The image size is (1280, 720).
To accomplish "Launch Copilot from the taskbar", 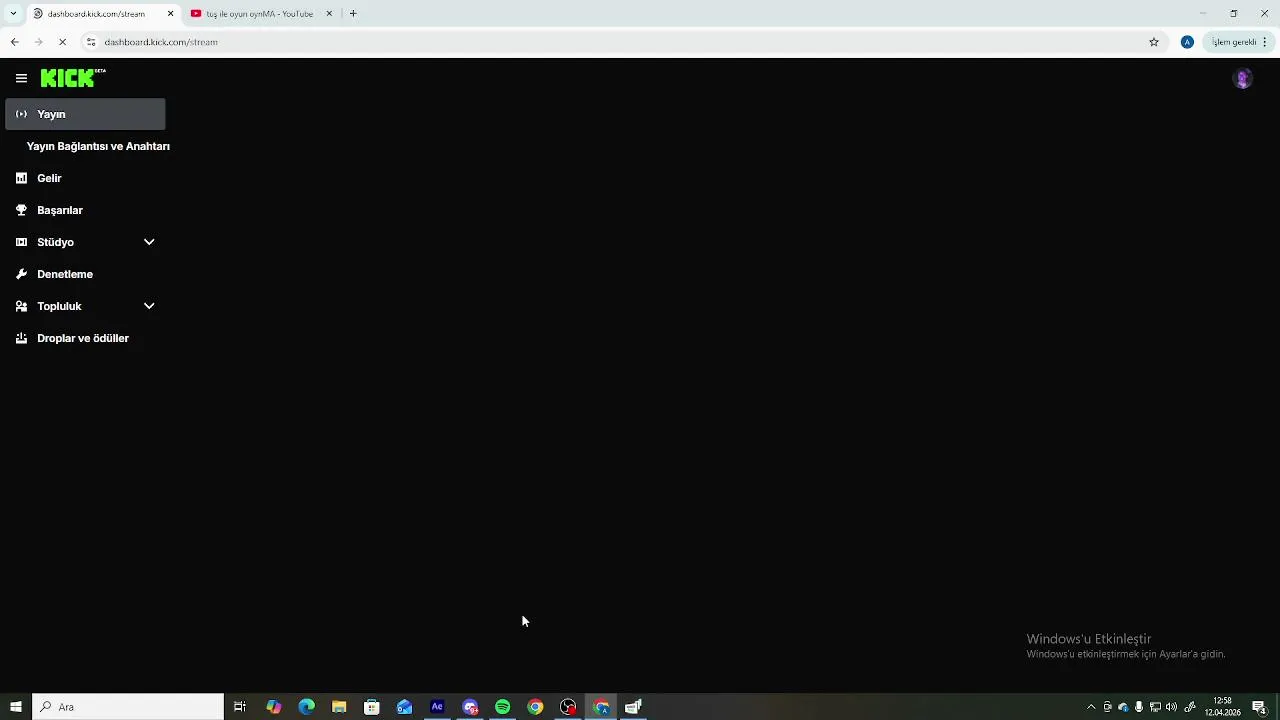I will coord(273,707).
